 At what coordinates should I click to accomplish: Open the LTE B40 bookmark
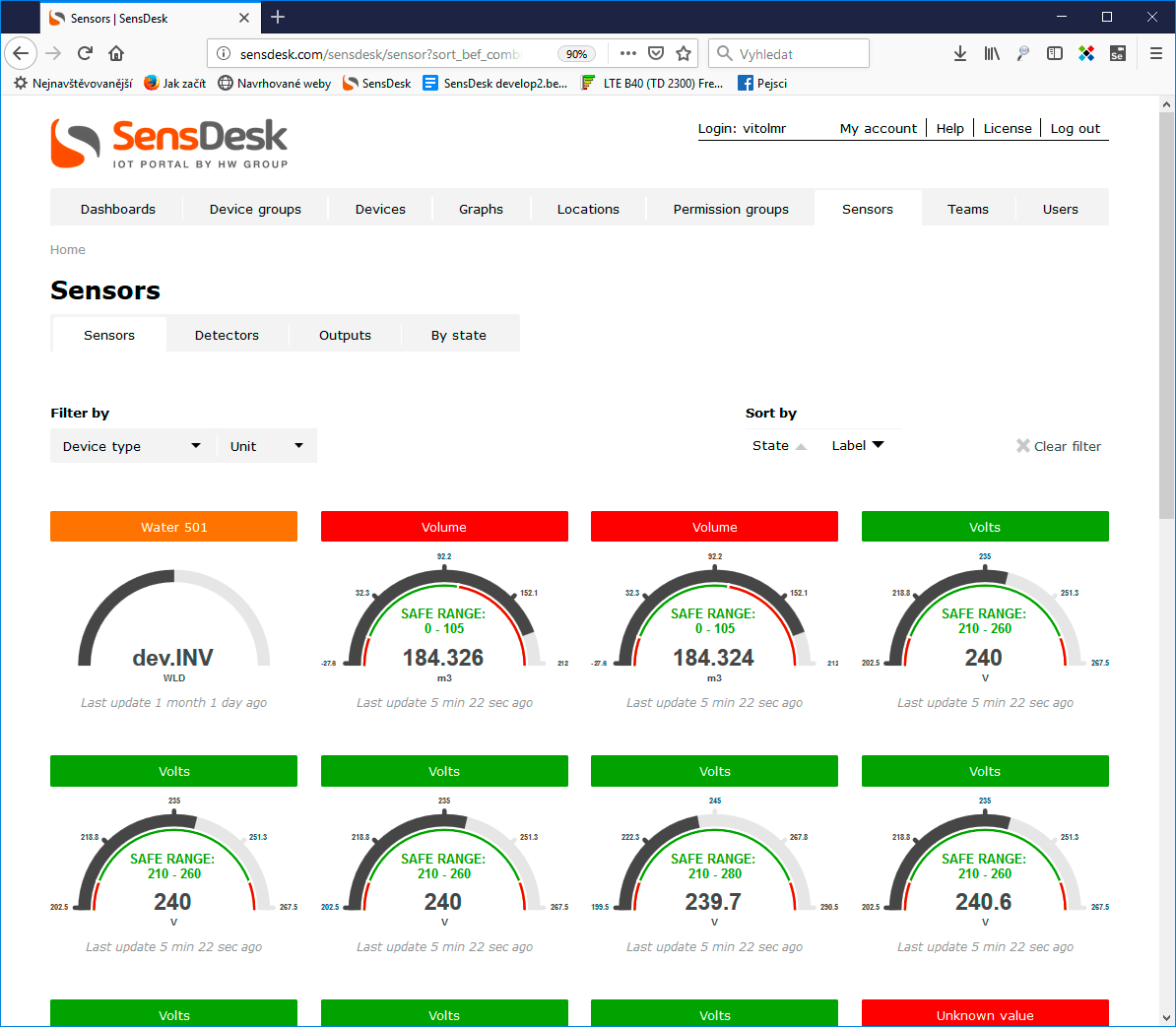pyautogui.click(x=652, y=84)
